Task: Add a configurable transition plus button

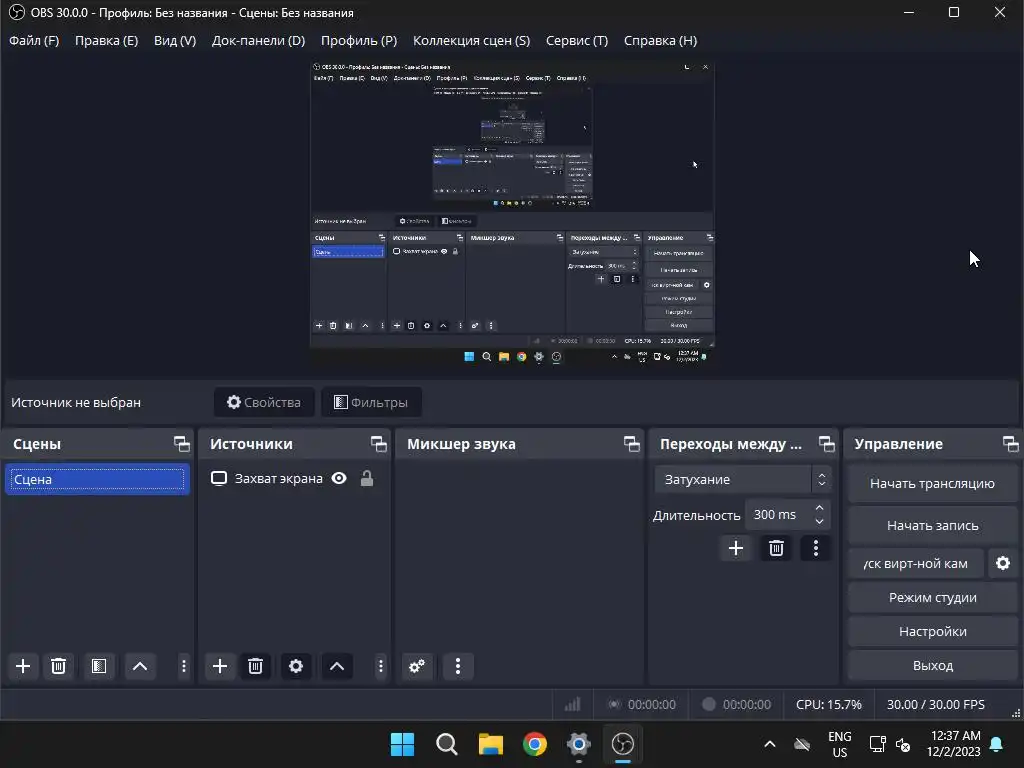Action: tap(736, 548)
